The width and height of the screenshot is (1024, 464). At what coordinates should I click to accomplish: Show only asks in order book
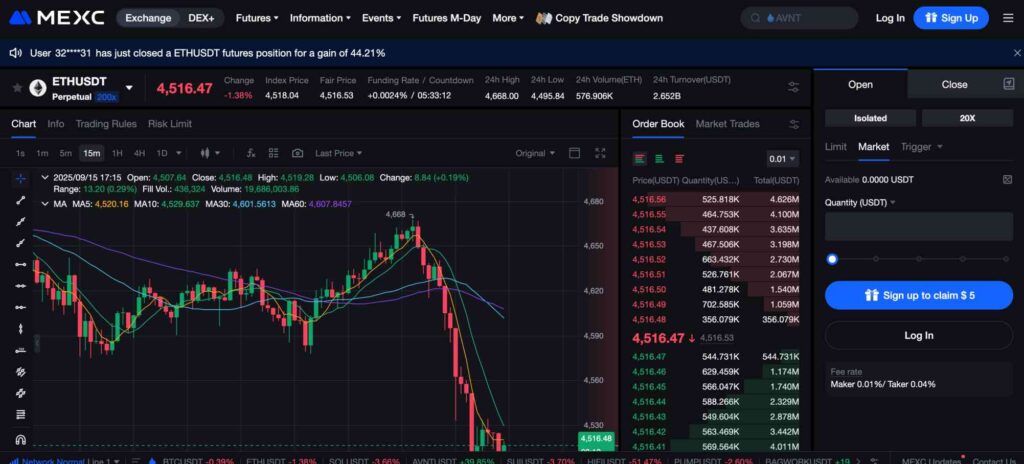679,158
